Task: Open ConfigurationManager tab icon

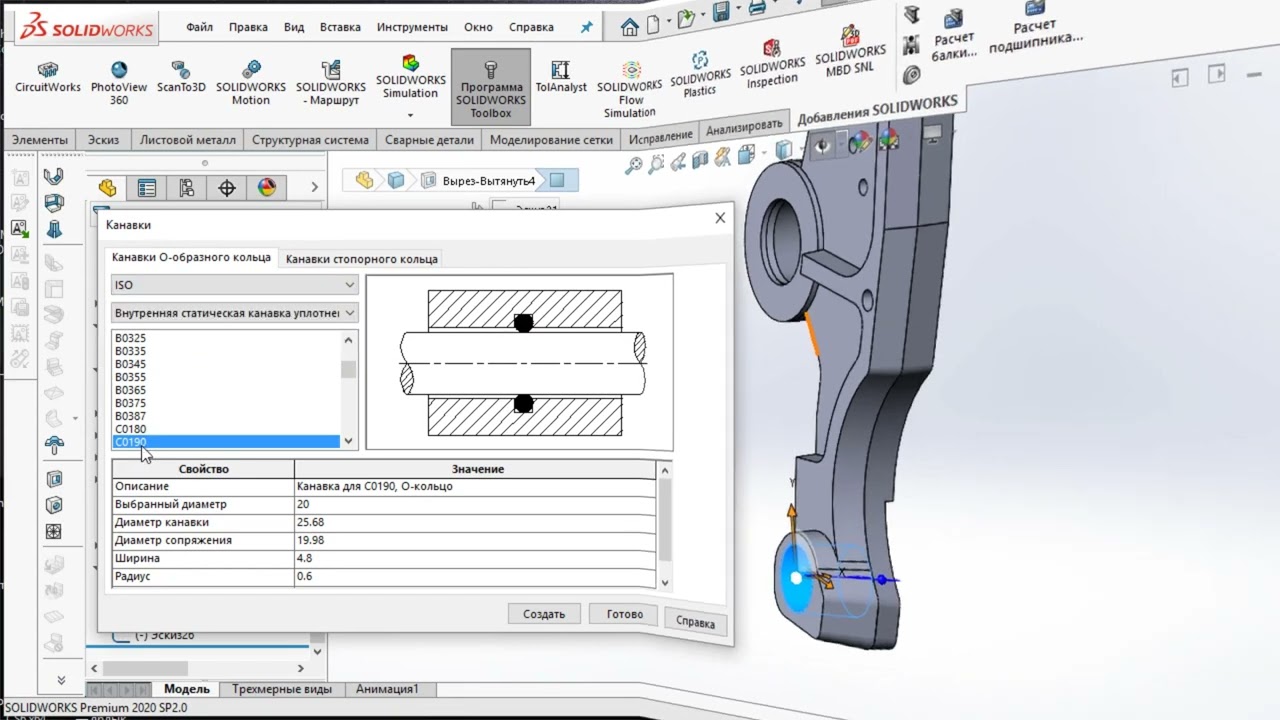Action: click(187, 187)
